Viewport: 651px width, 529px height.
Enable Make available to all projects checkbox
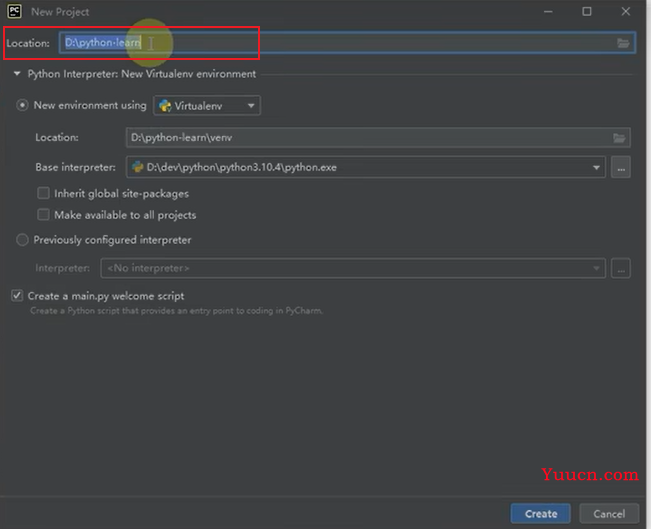coord(43,215)
